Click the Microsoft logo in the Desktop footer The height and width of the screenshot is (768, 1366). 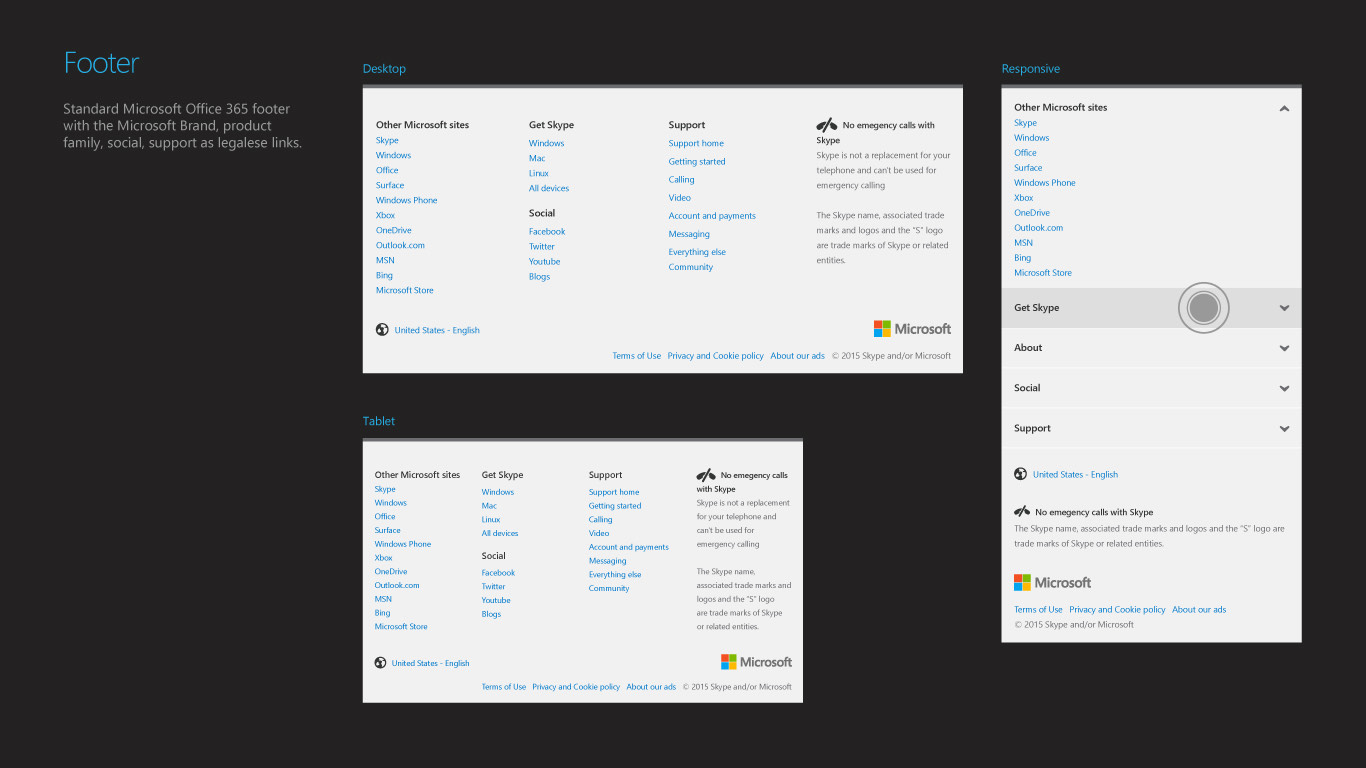click(x=912, y=329)
